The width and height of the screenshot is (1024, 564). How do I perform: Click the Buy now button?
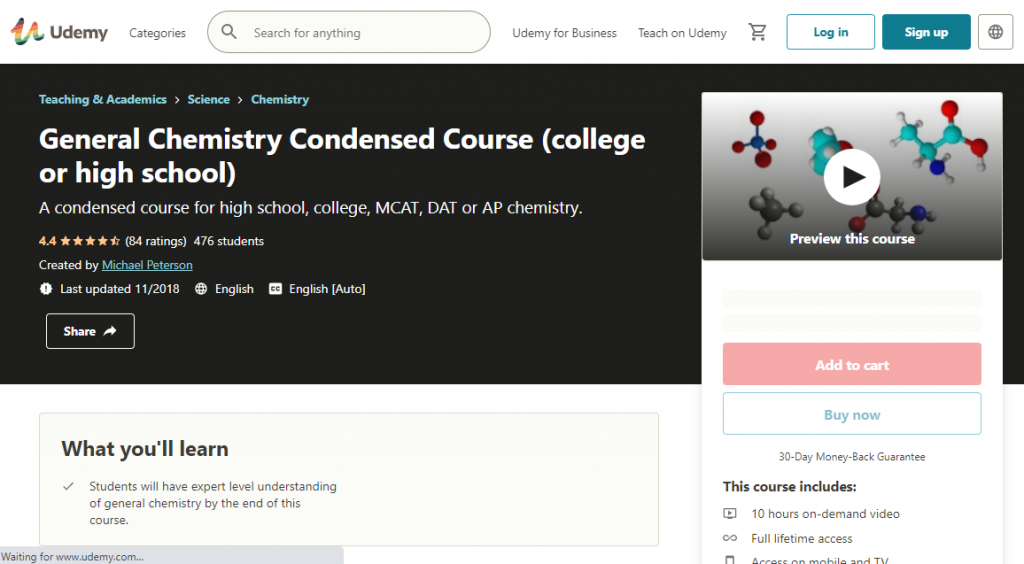click(852, 414)
